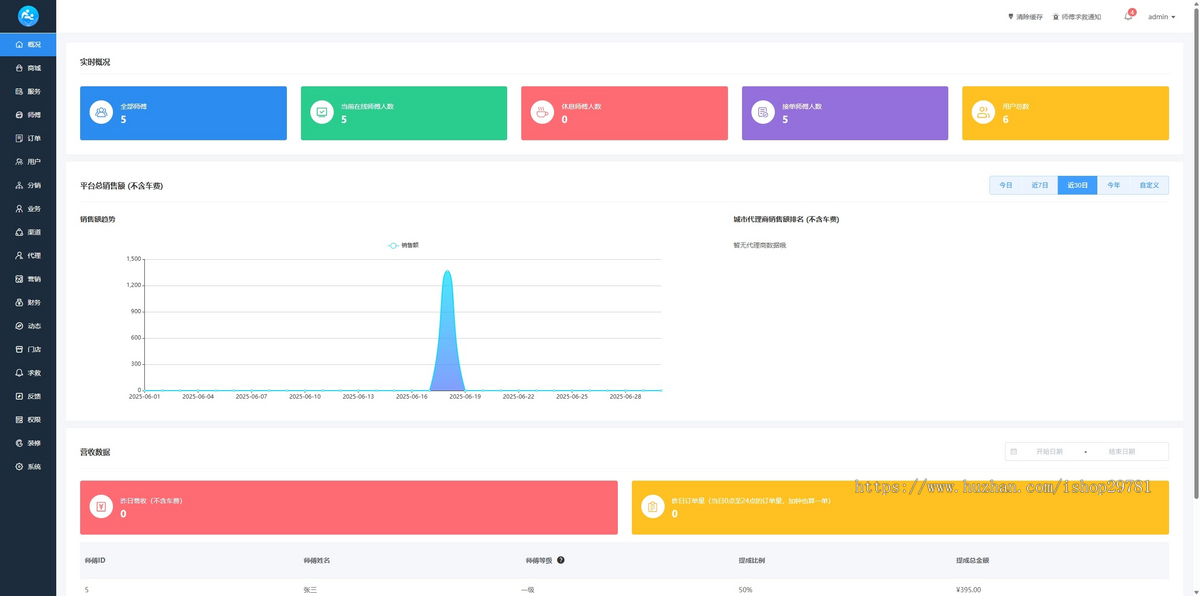Click 师傅求救通知 in the header
This screenshot has width=1200, height=596.
(1077, 17)
